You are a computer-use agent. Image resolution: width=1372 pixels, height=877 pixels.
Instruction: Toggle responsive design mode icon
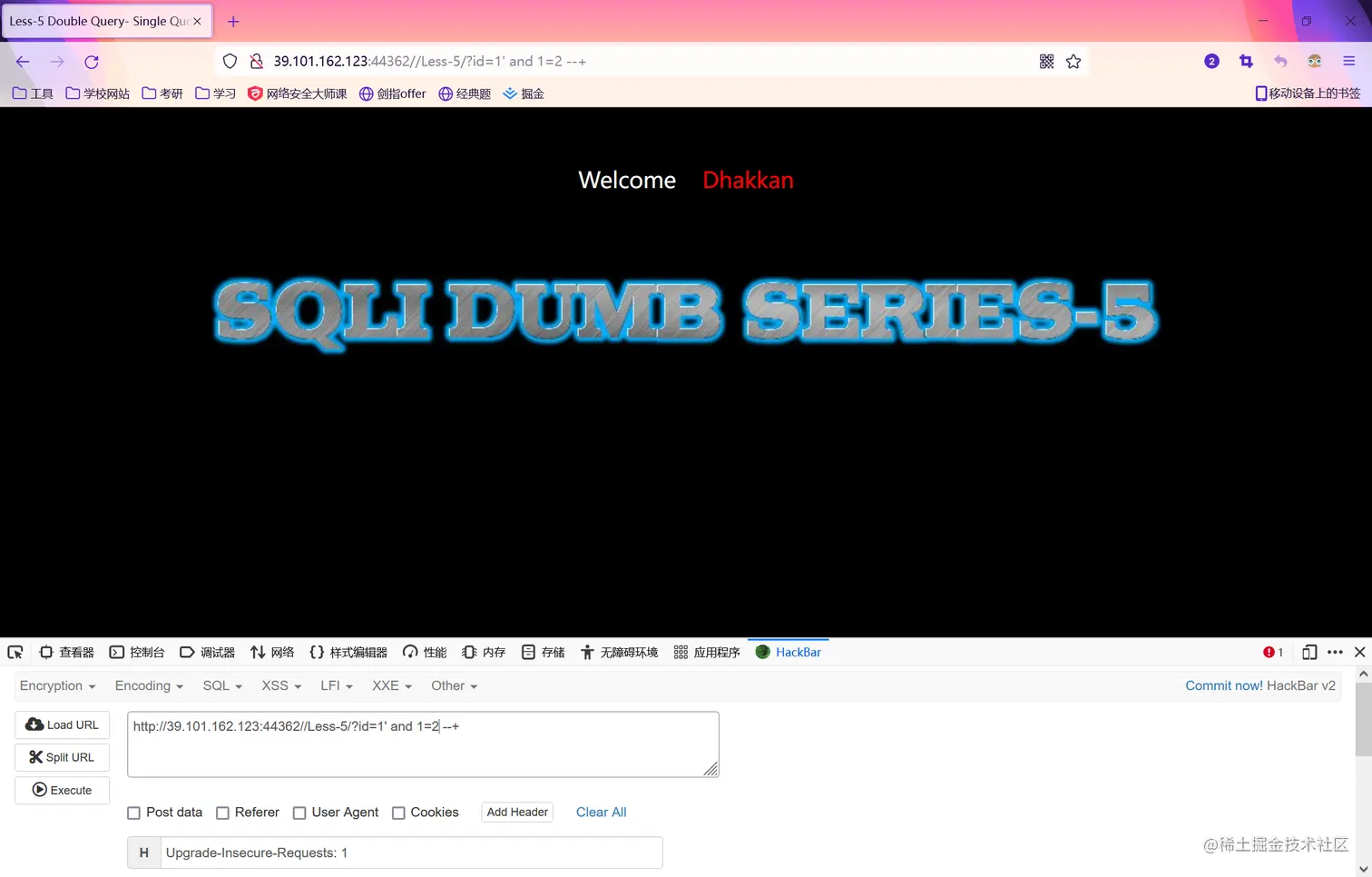[1309, 653]
